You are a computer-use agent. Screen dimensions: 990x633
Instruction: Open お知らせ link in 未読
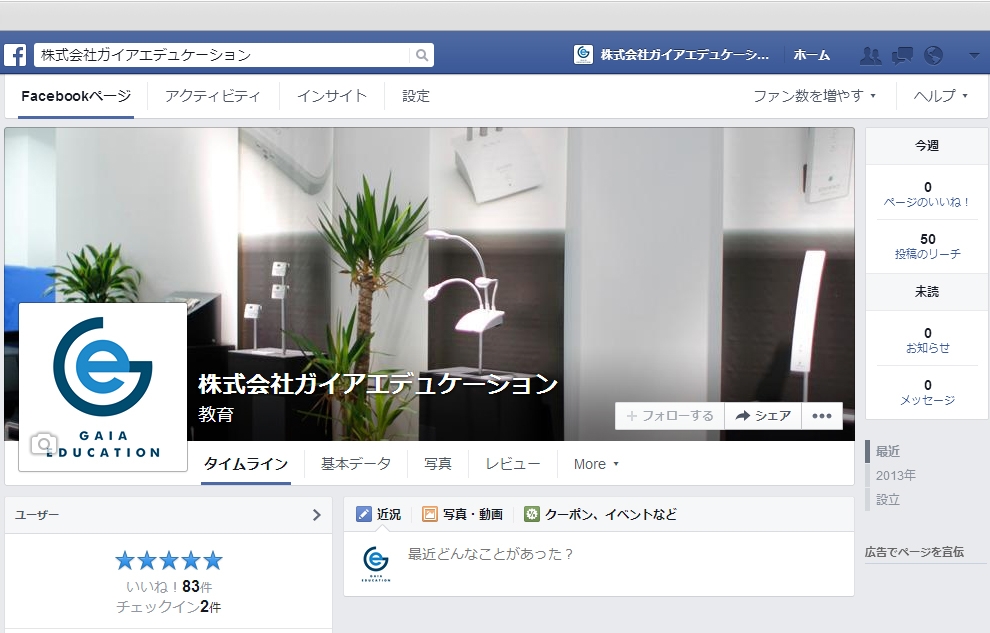pyautogui.click(x=927, y=348)
